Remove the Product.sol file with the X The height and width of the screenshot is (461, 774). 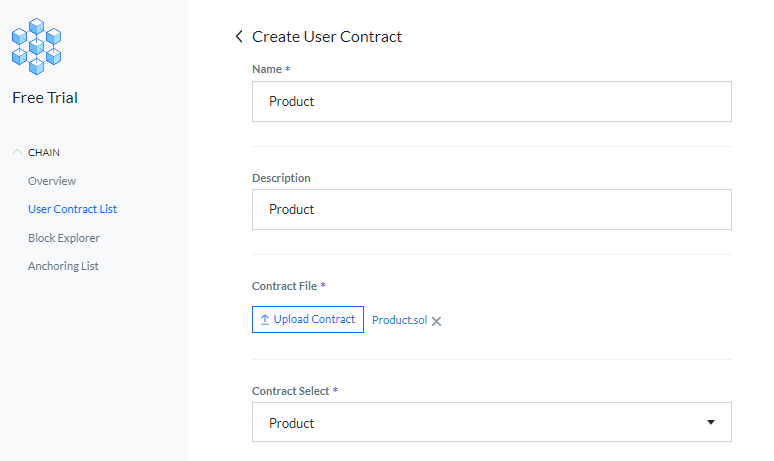click(x=437, y=321)
